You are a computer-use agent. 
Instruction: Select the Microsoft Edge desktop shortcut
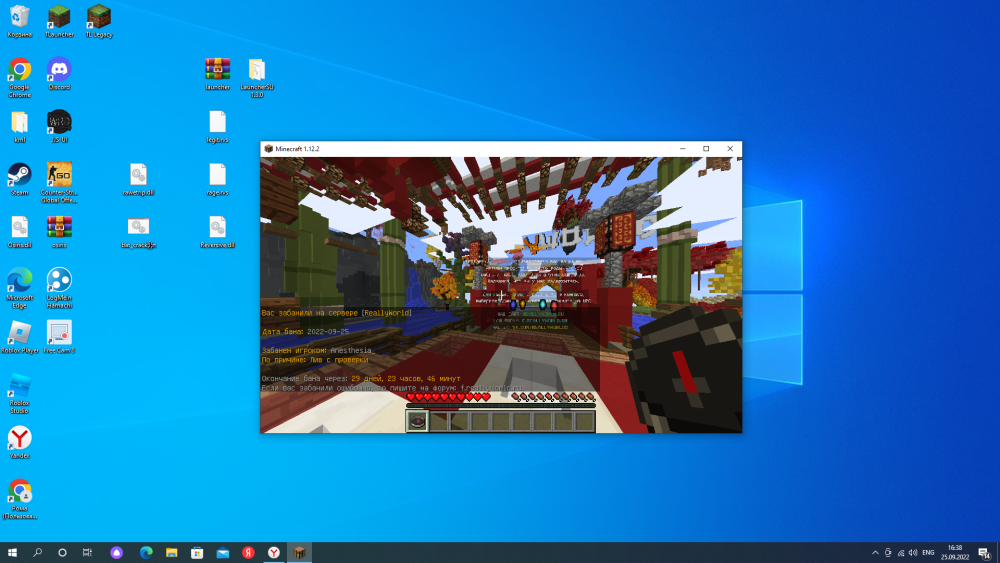click(20, 288)
